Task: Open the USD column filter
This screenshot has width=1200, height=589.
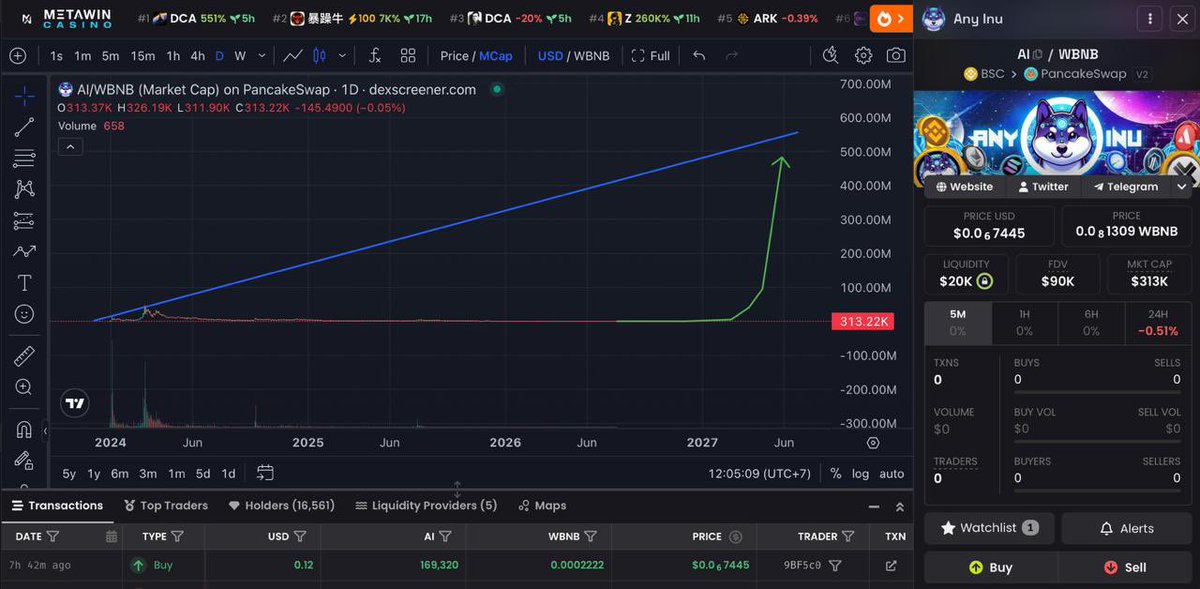Action: click(x=300, y=536)
